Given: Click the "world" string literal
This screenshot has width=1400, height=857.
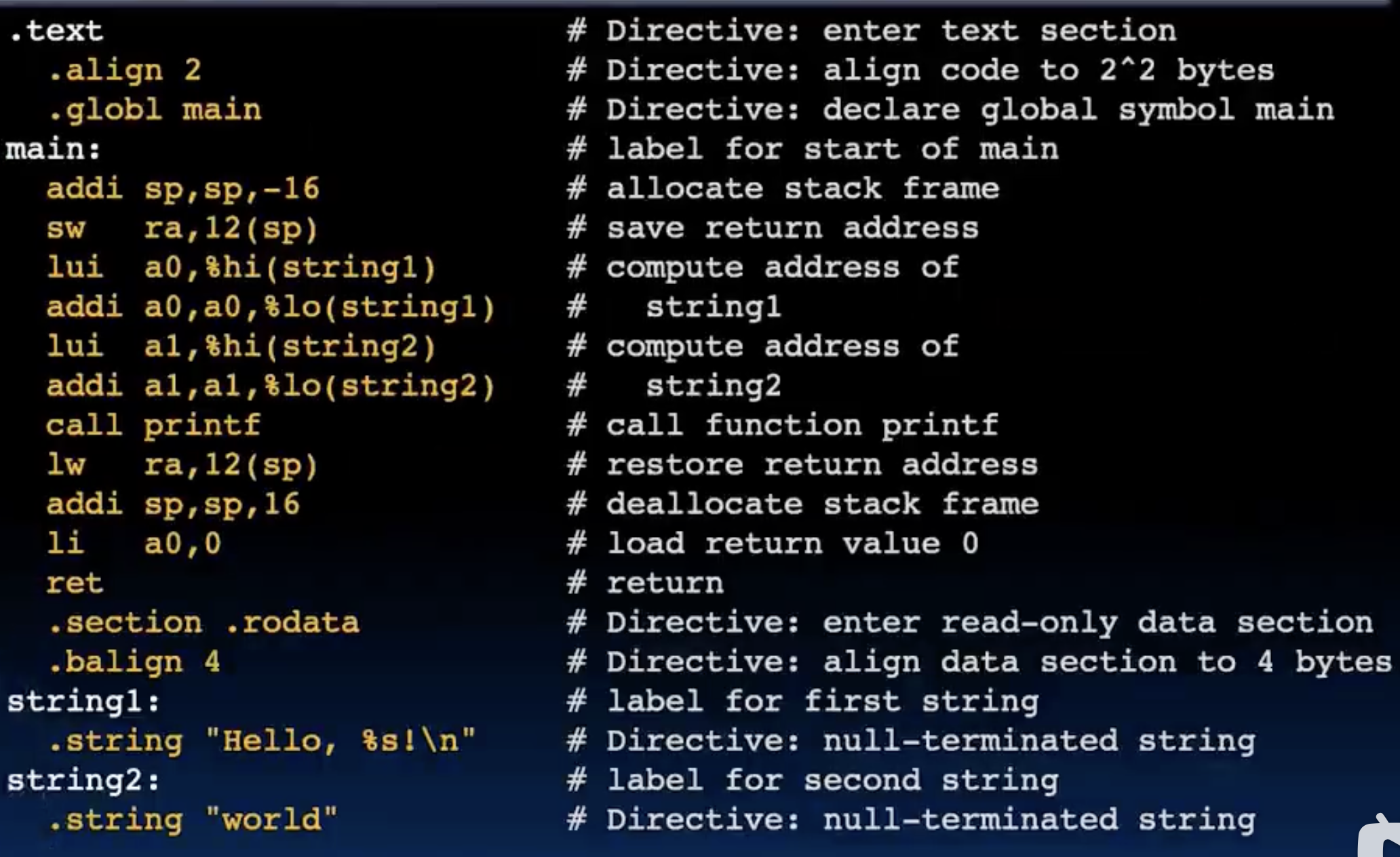Looking at the screenshot, I should click(x=271, y=820).
